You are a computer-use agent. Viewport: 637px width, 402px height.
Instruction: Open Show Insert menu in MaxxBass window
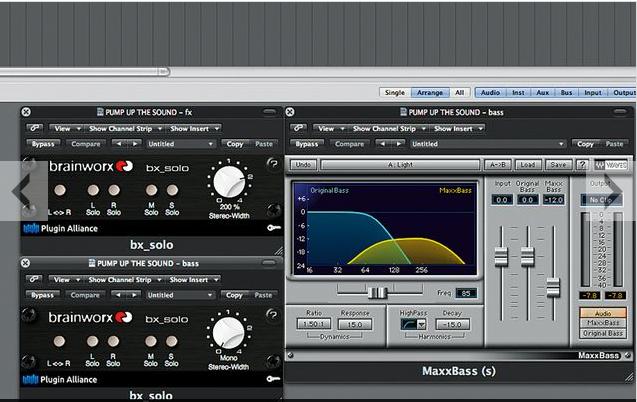458,128
